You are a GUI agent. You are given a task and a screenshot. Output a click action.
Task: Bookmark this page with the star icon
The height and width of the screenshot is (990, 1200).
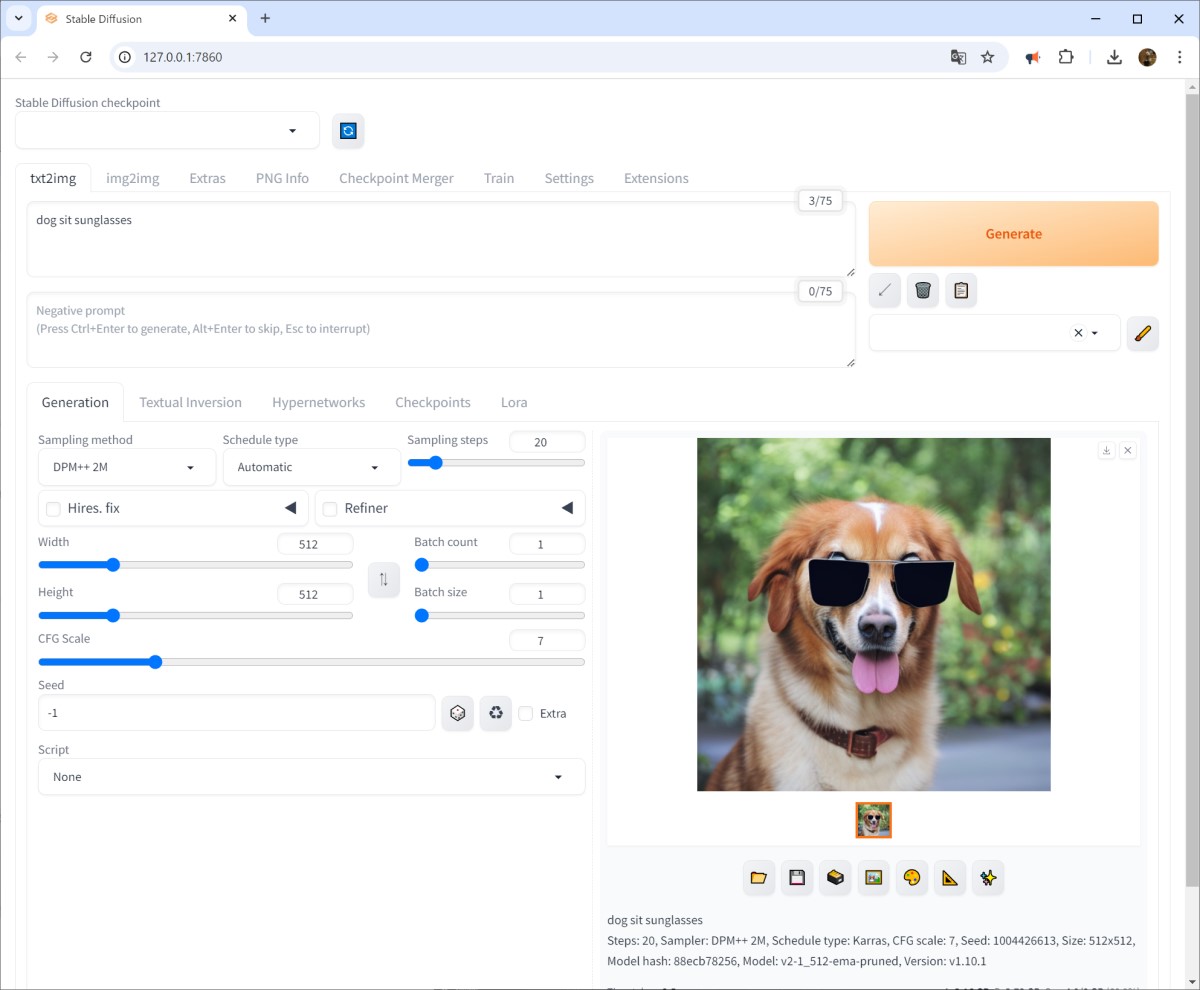tap(988, 57)
